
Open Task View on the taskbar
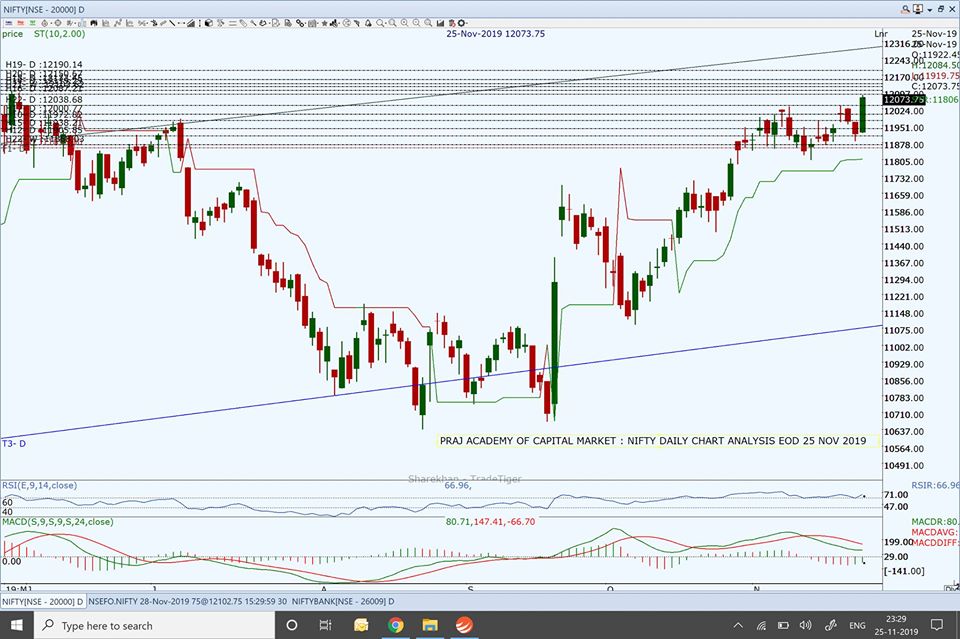pyautogui.click(x=325, y=625)
